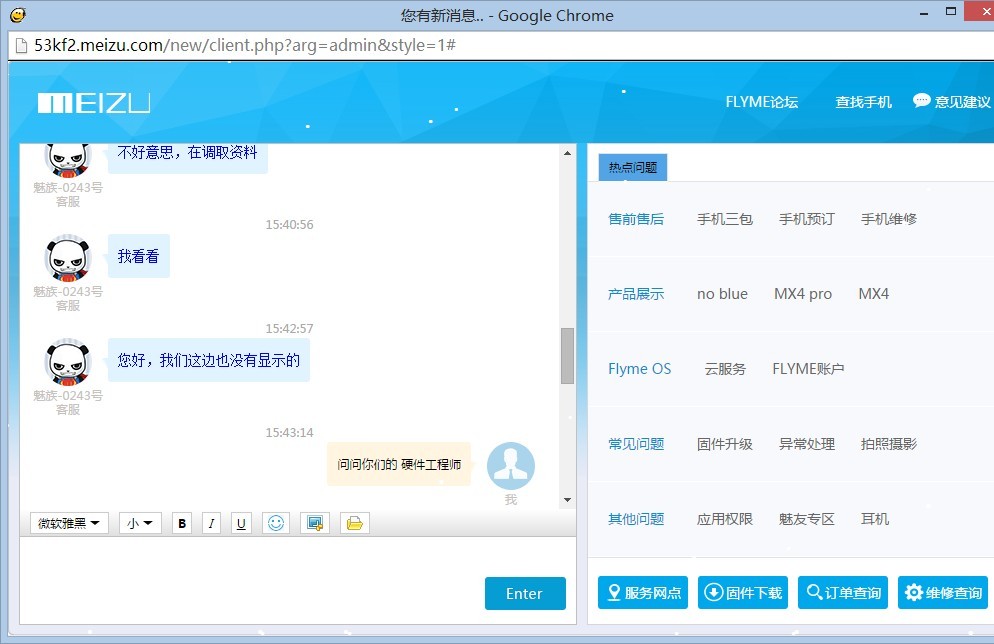994x644 pixels.
Task: Click the gear icon in 维修查询
Action: tap(913, 593)
